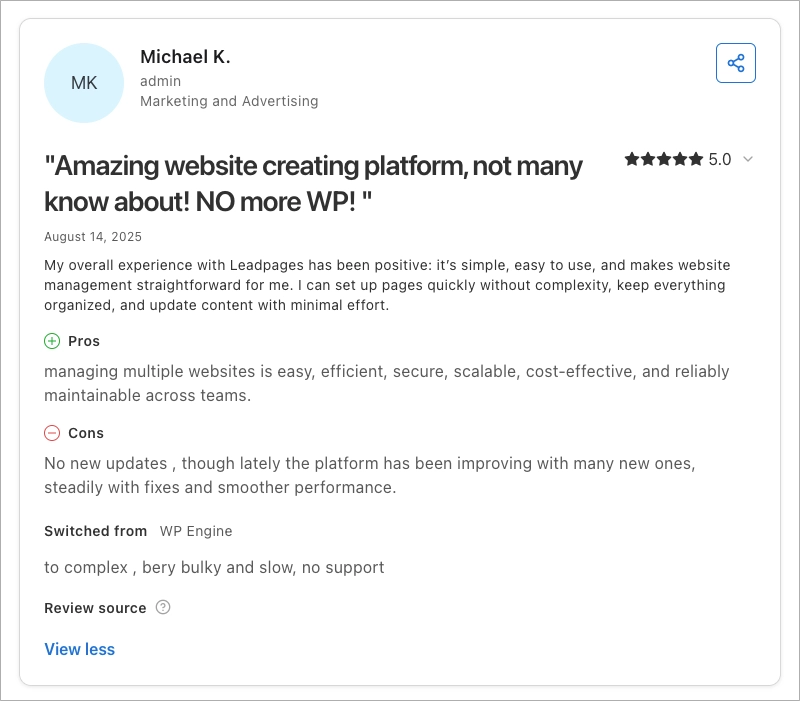Click the WP Engine label
The height and width of the screenshot is (701, 800).
coord(196,531)
